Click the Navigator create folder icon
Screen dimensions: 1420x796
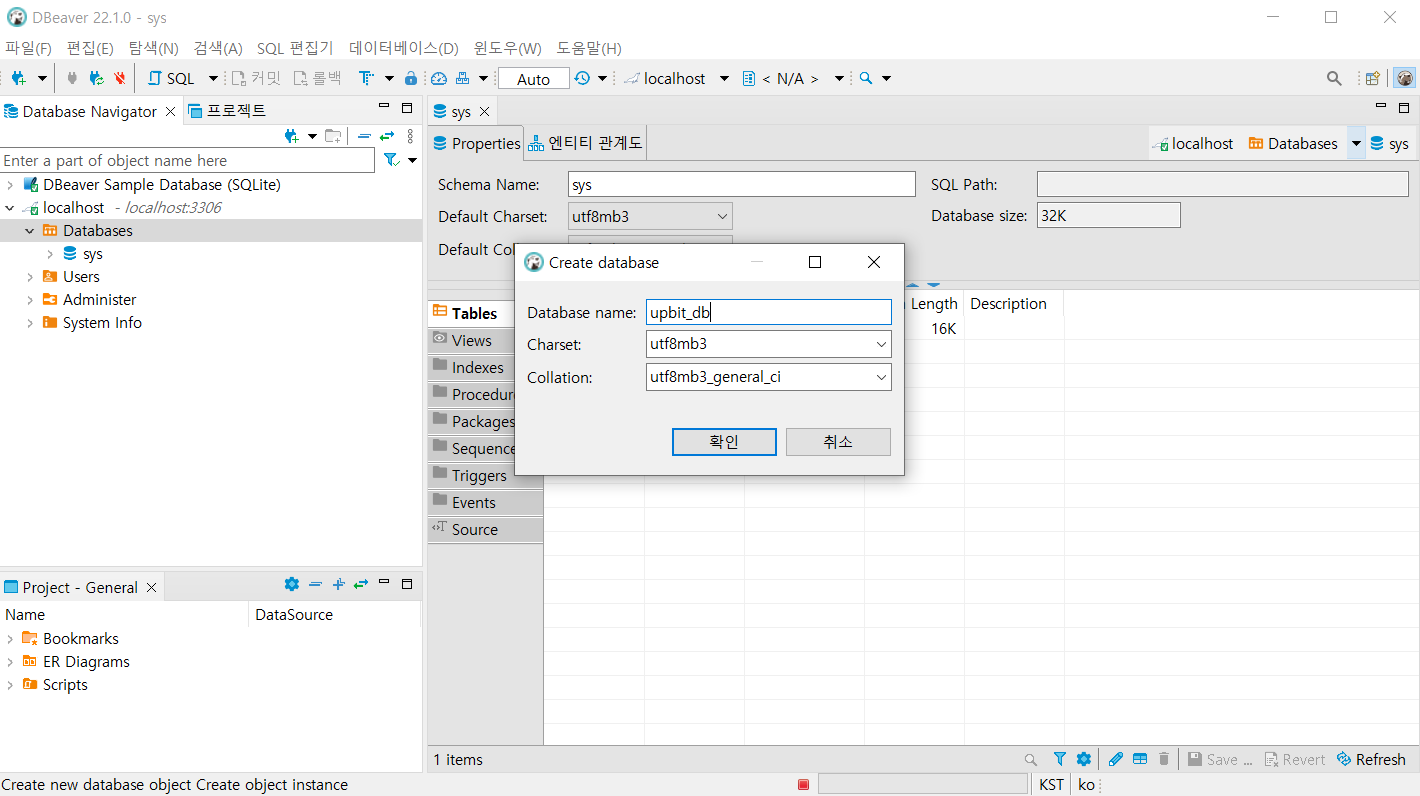(333, 136)
